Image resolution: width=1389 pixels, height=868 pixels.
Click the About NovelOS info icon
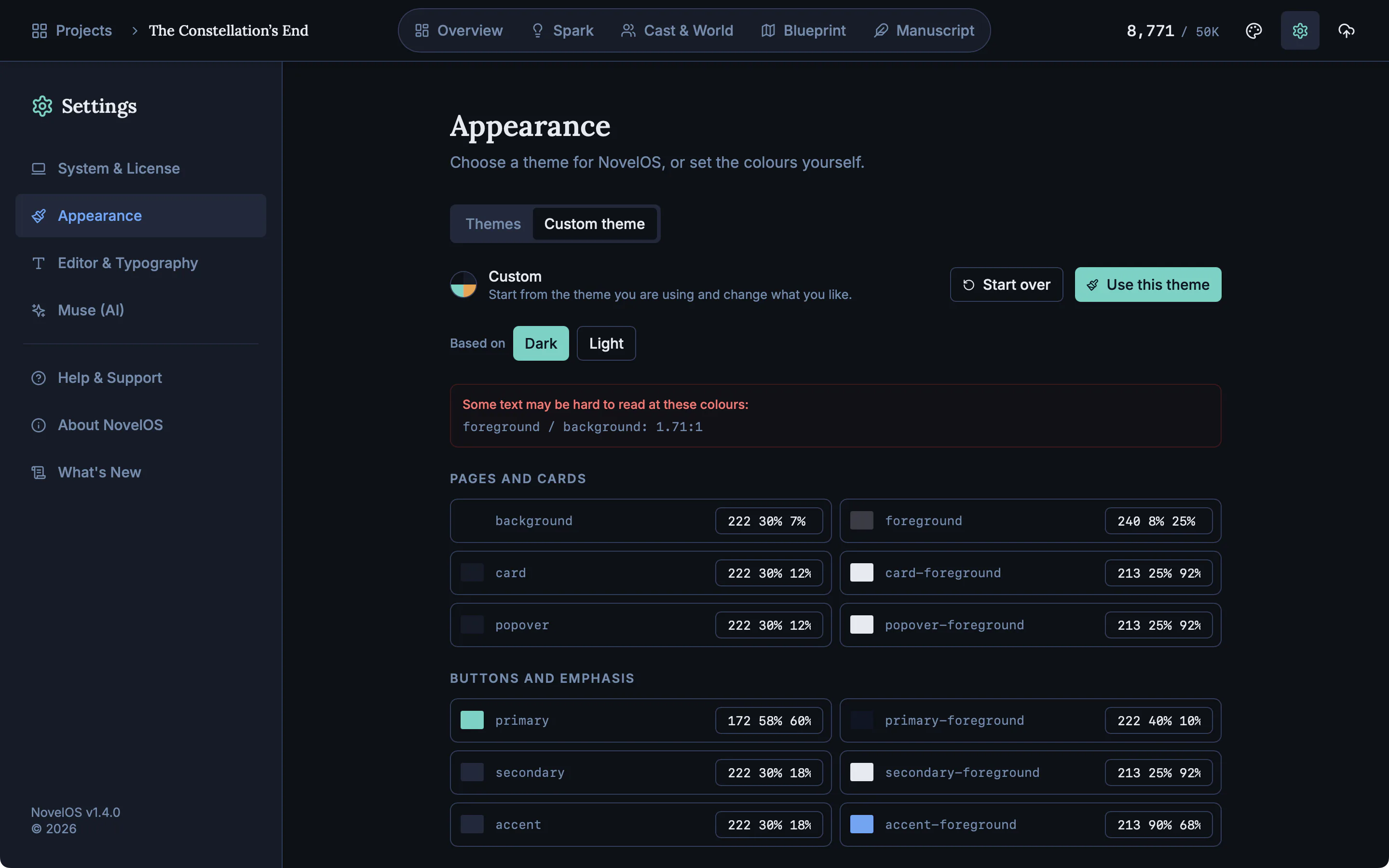(x=39, y=425)
